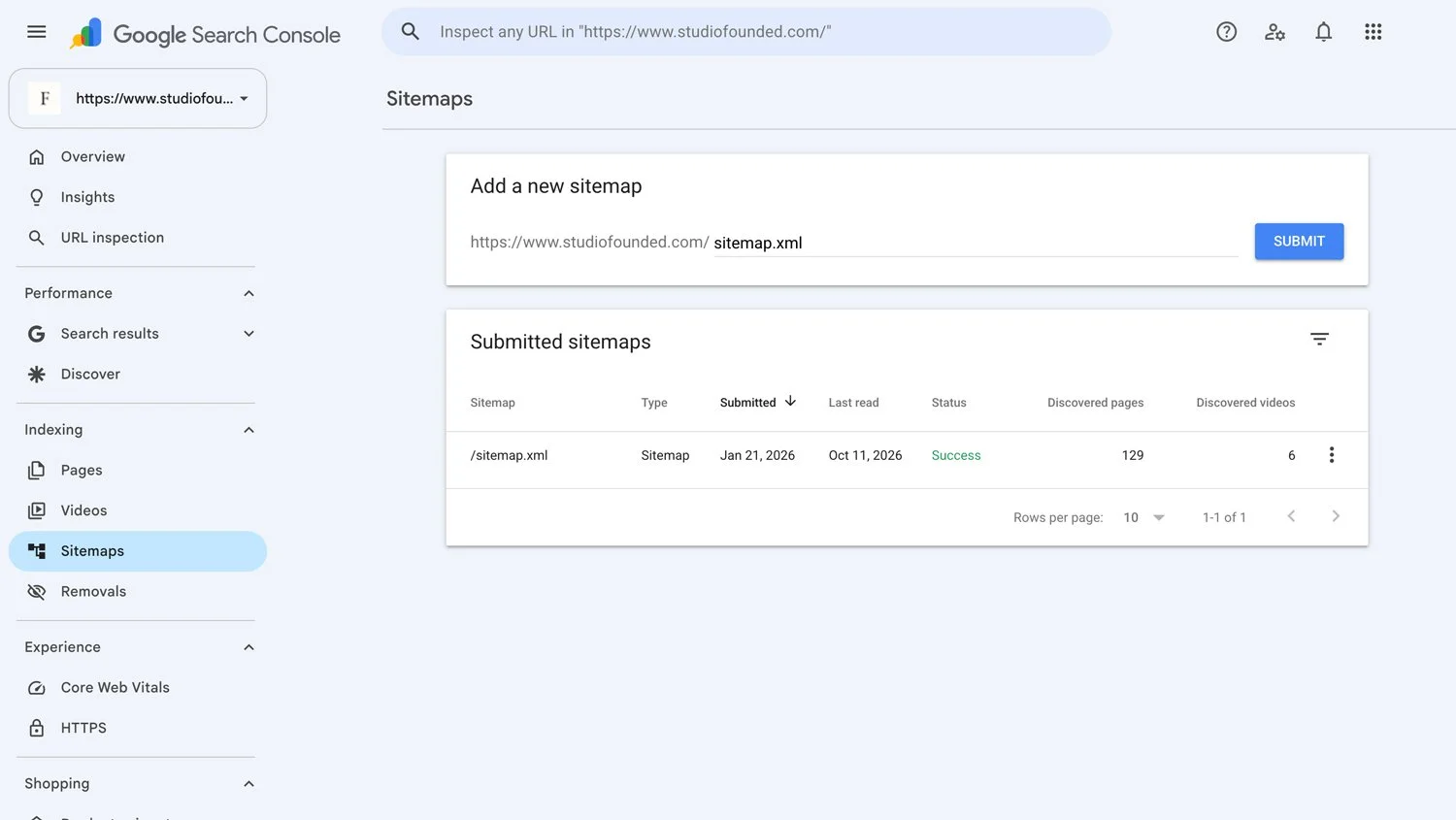Viewport: 1456px width, 820px height.
Task: Click the Type column header
Action: click(x=654, y=403)
